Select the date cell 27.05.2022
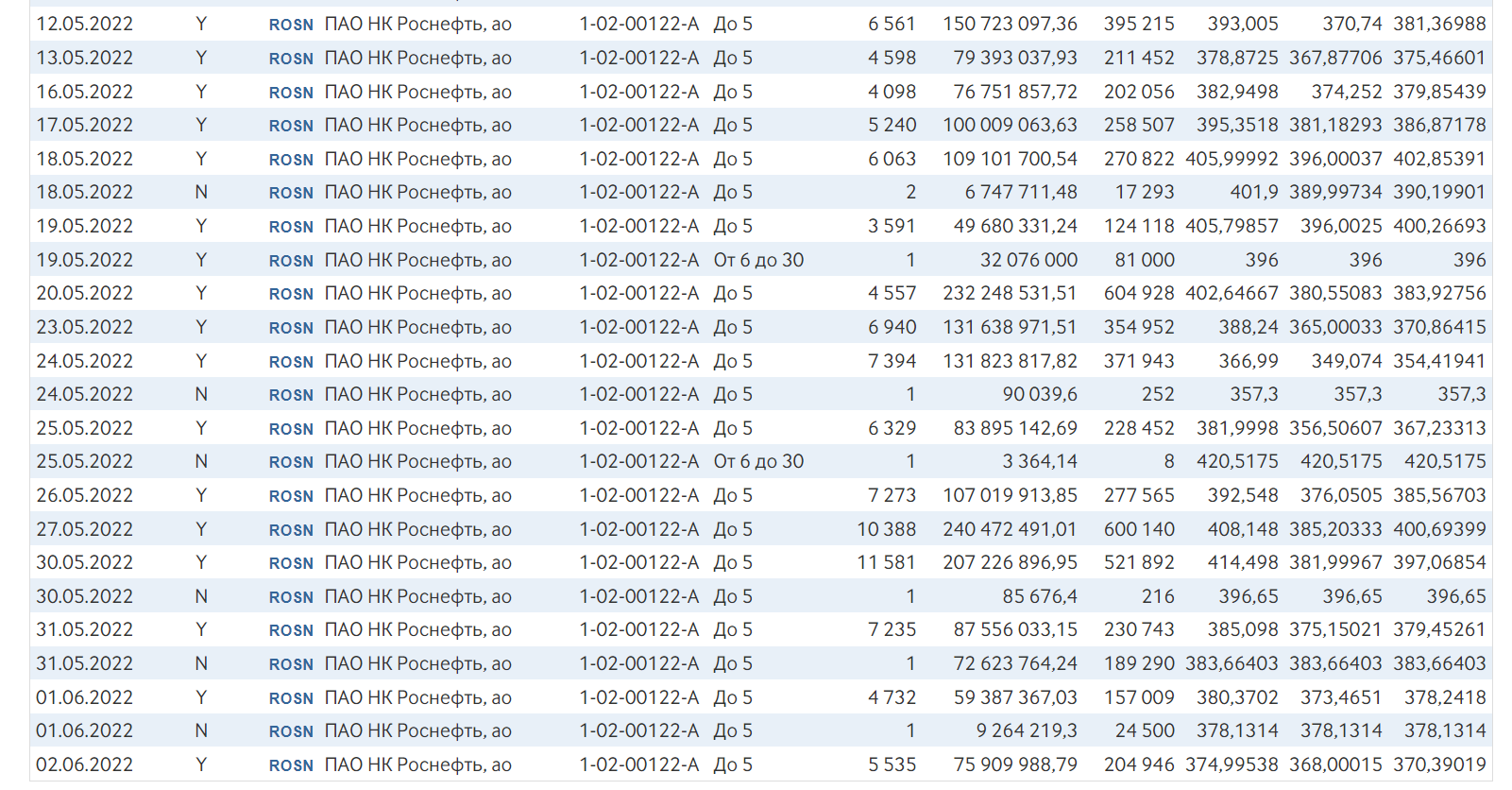 pos(85,529)
